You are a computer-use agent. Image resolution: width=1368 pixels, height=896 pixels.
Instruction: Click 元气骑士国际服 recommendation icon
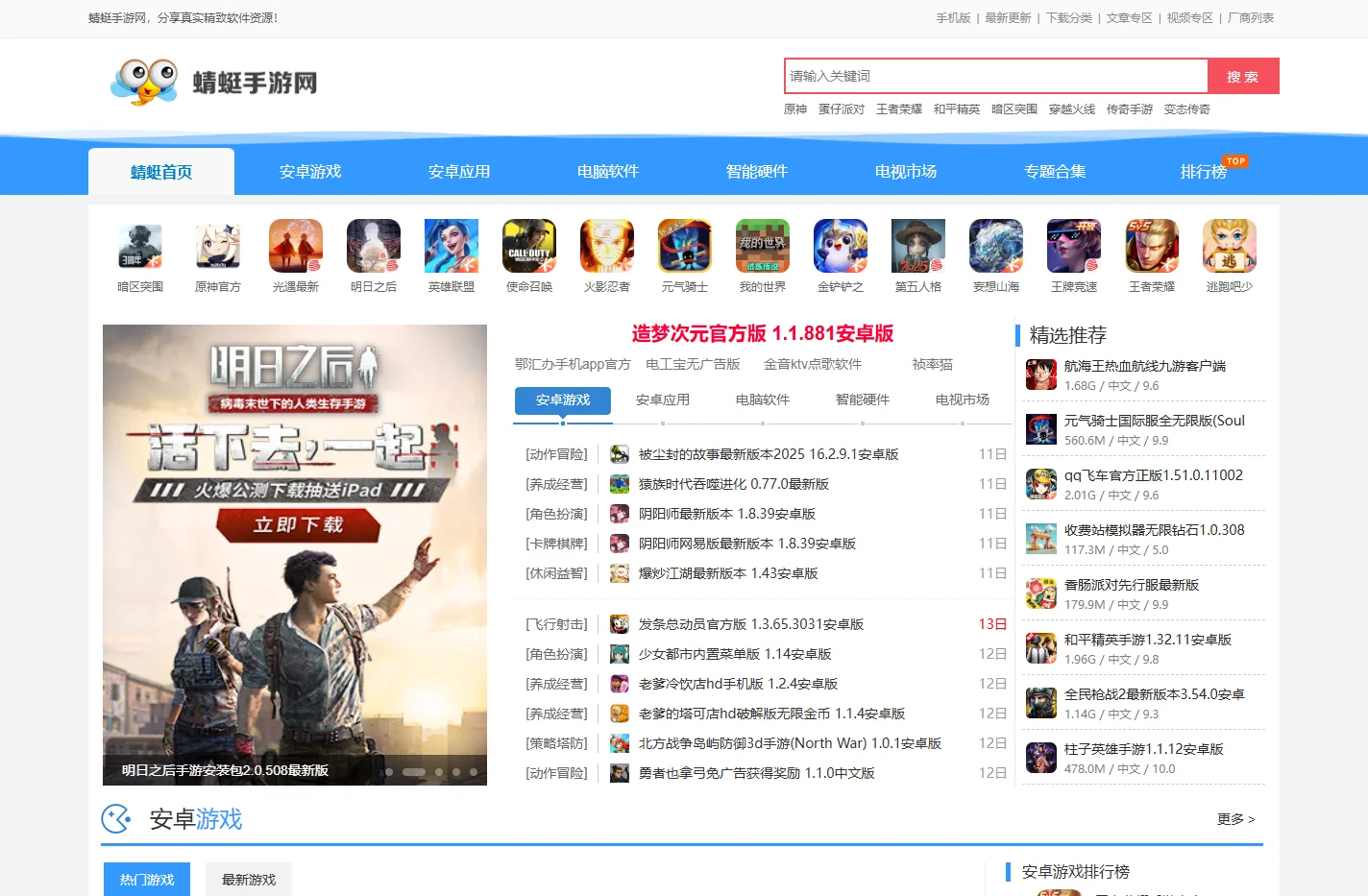pos(1041,429)
